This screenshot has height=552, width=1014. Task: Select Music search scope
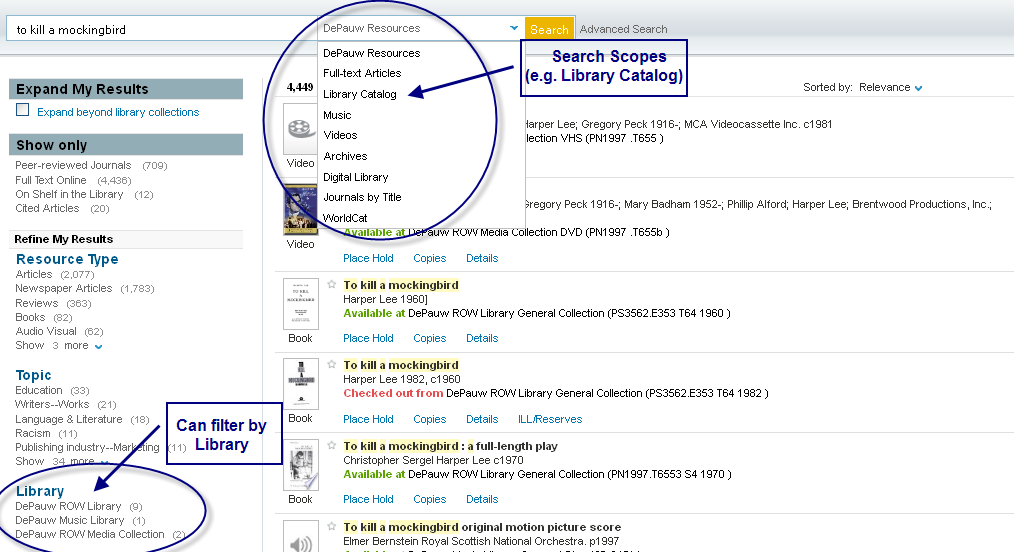click(x=337, y=115)
